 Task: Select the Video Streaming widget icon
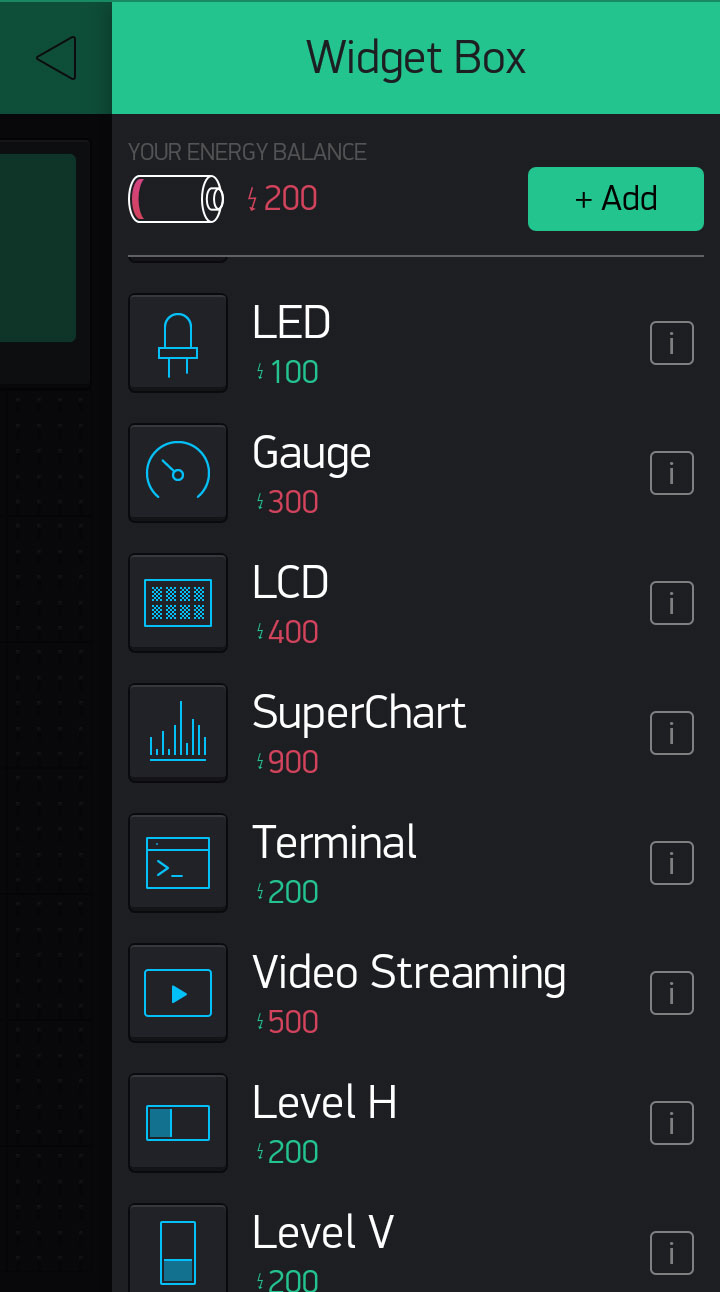178,993
